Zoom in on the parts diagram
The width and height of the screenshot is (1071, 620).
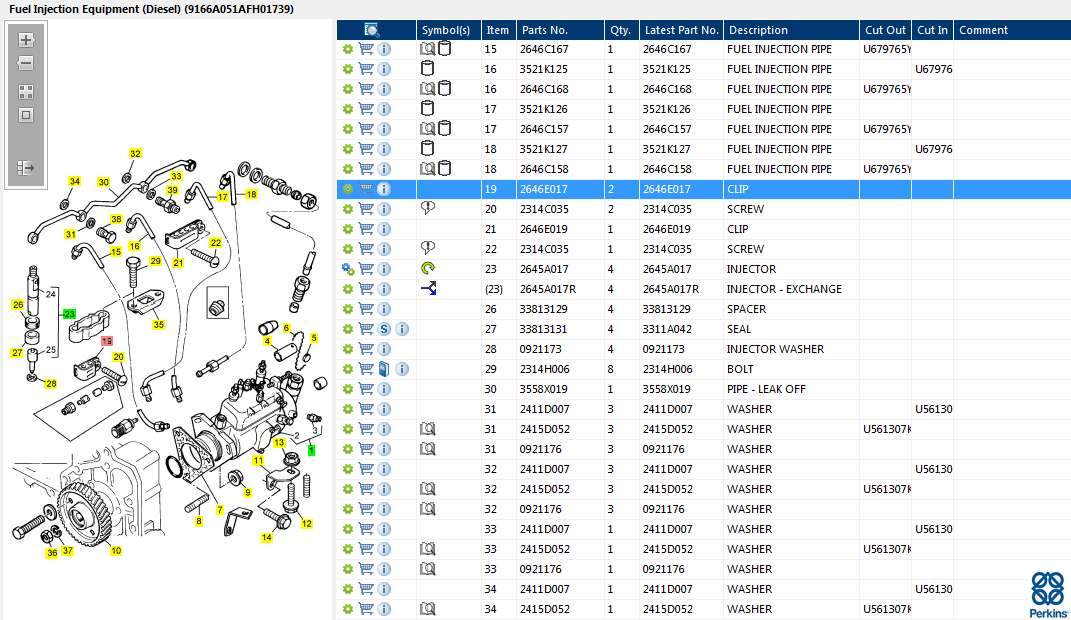[x=26, y=40]
